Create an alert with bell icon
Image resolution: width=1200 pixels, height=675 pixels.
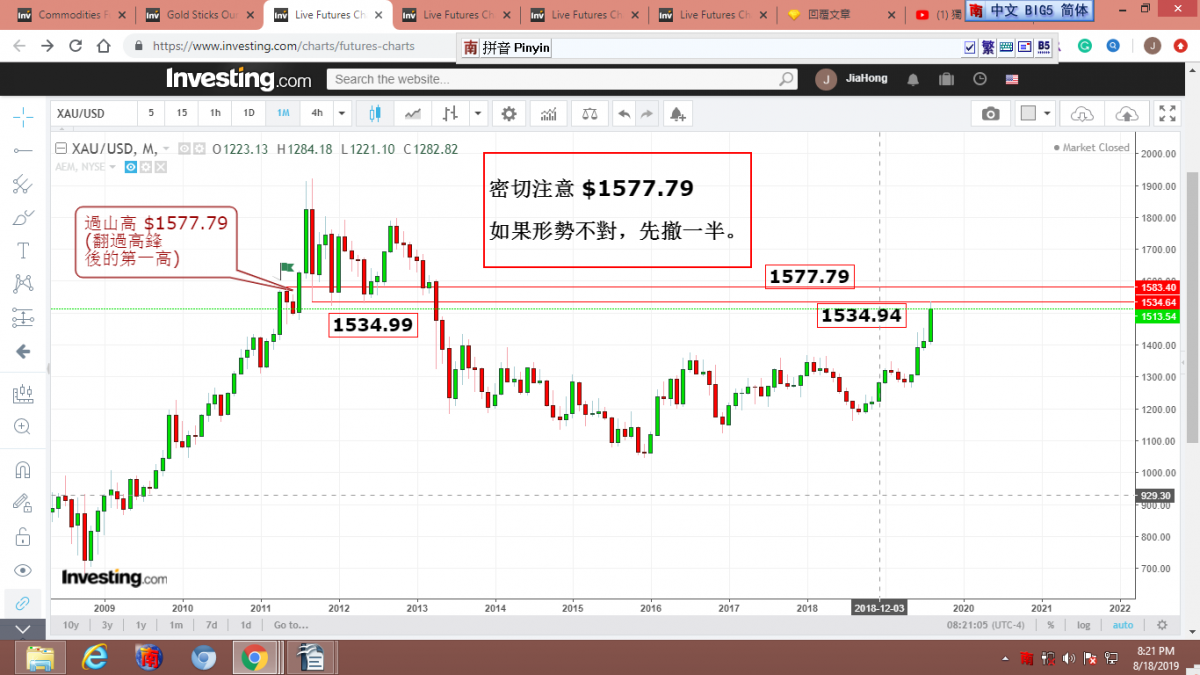tap(679, 114)
